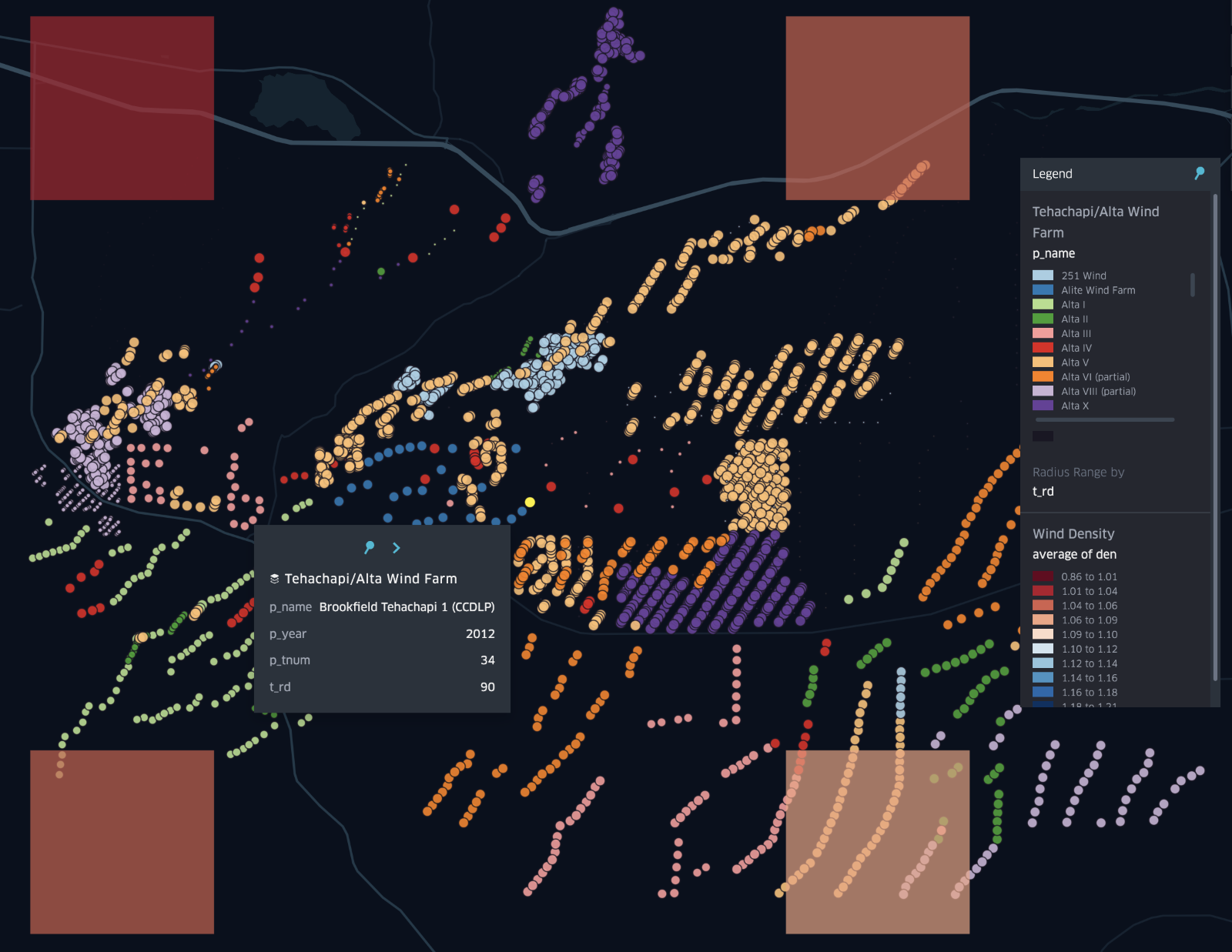Select the yellow highlighted turbine point on map
This screenshot has height=952, width=1232.
(530, 503)
